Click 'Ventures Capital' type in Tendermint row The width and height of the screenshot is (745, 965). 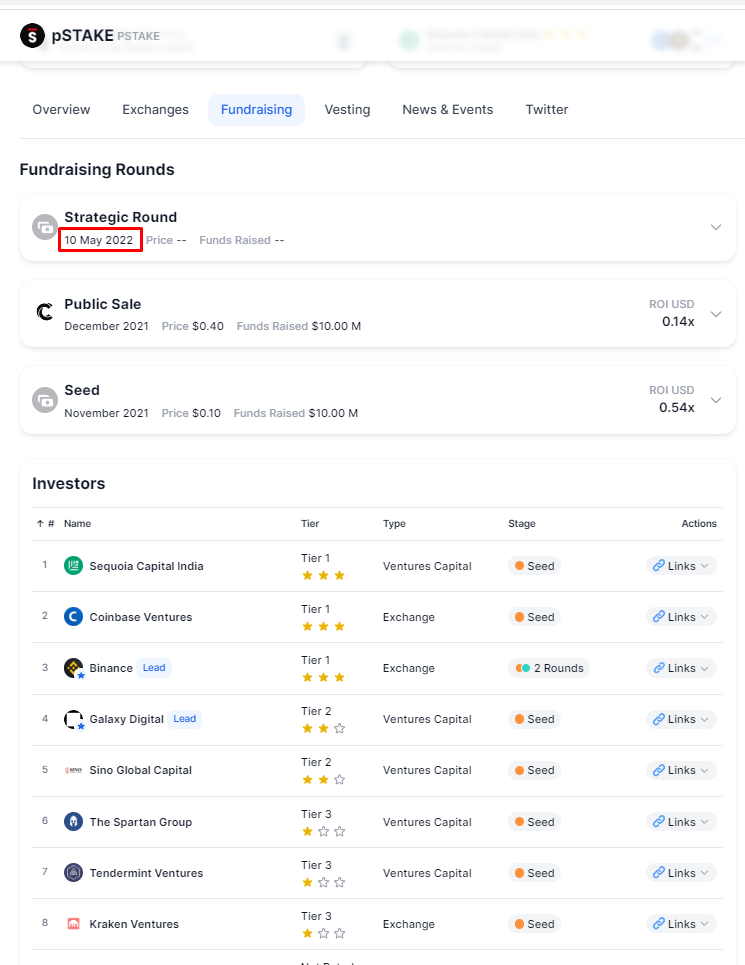click(x=427, y=873)
